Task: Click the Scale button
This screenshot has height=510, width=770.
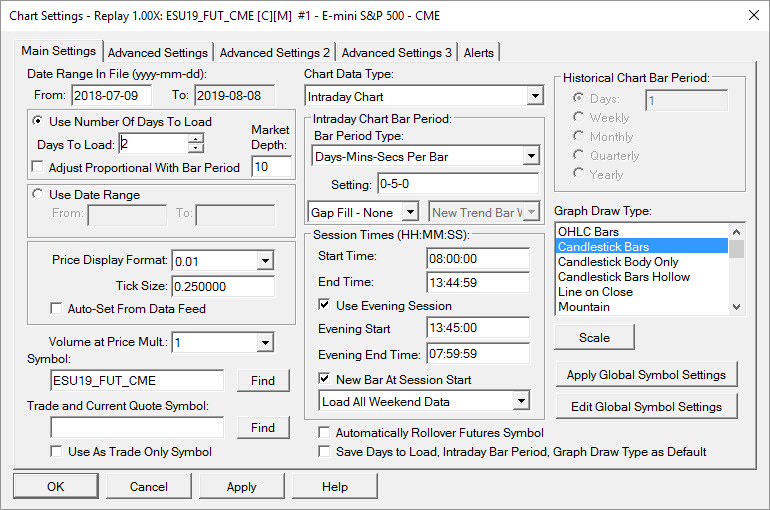Action: click(x=594, y=337)
